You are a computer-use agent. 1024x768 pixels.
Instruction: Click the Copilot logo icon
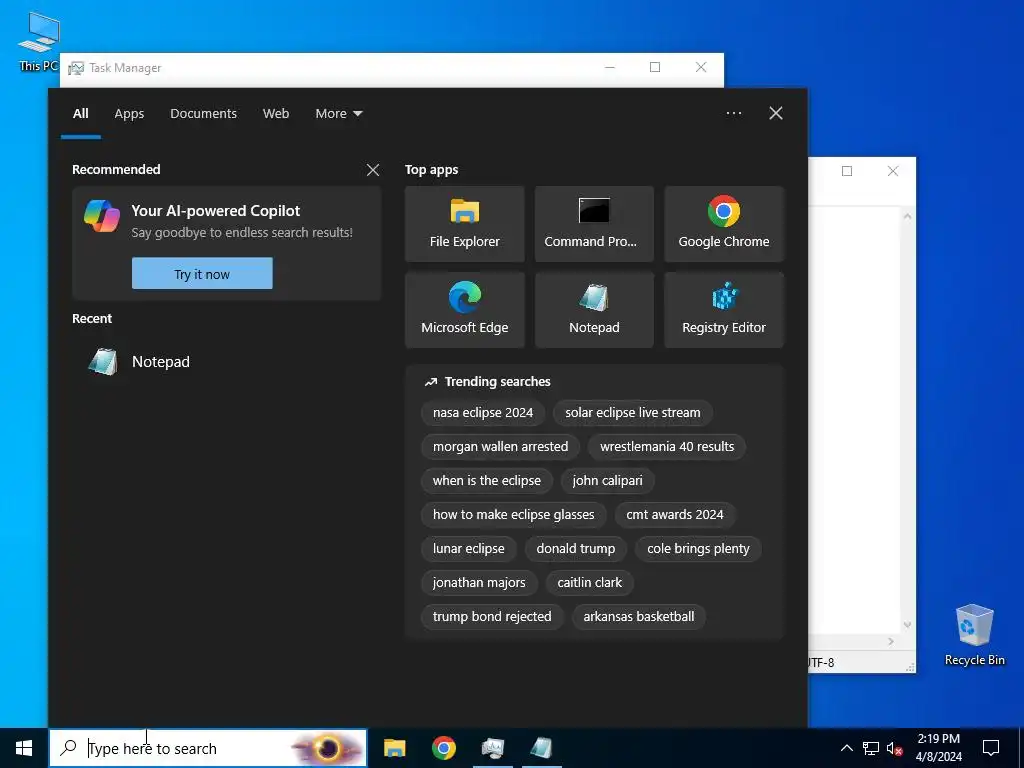pyautogui.click(x=102, y=216)
